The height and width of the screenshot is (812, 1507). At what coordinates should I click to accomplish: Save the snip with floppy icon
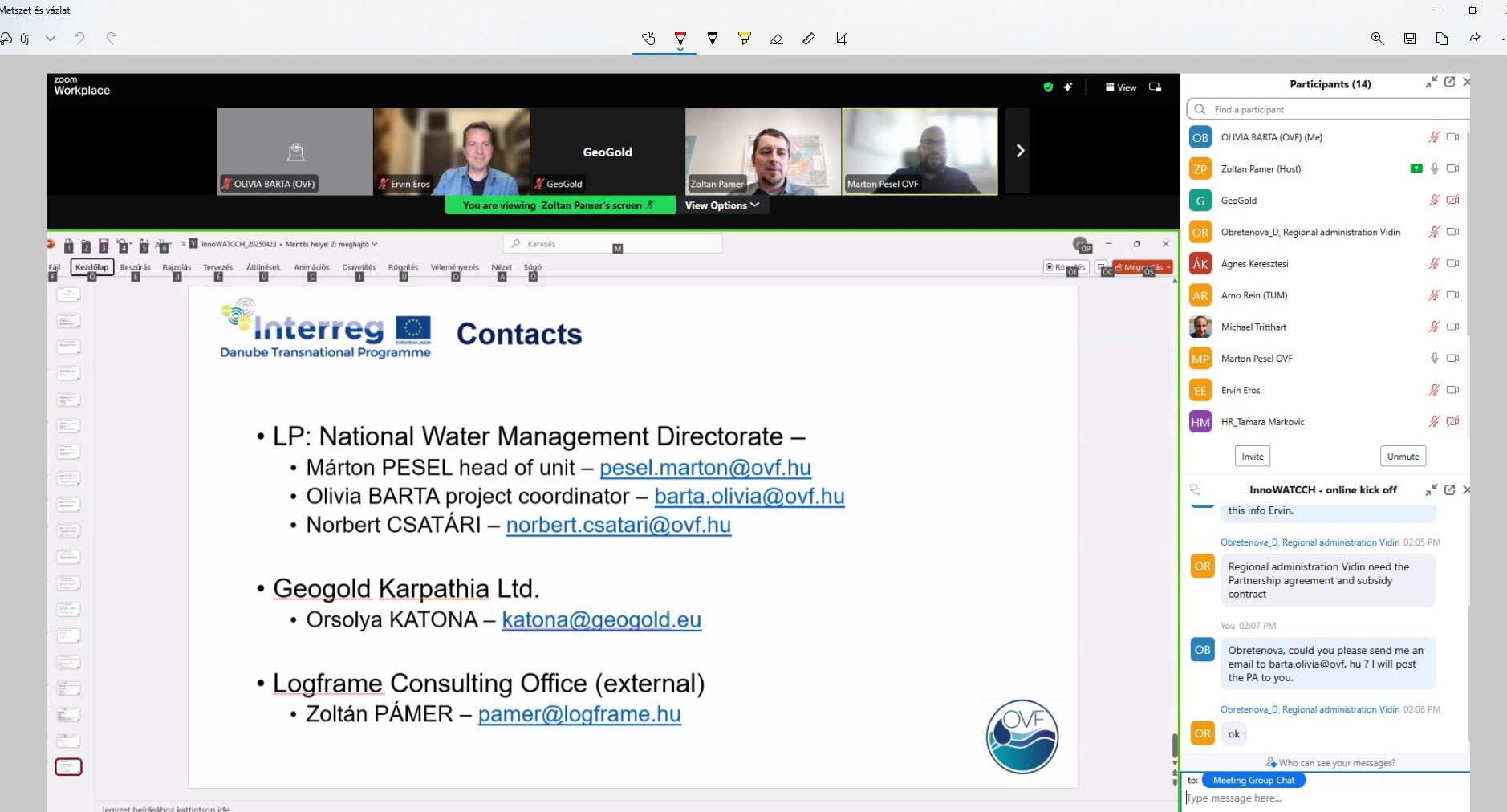(1410, 39)
